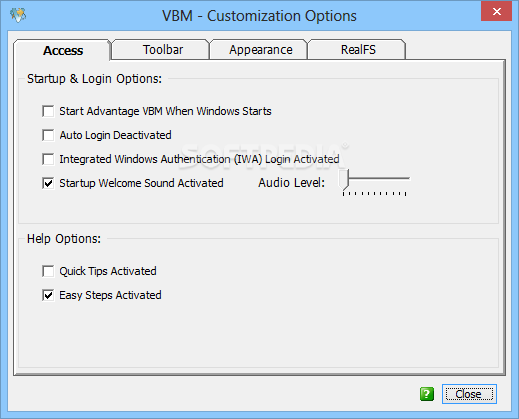Click the Close button at the bottom
This screenshot has height=419, width=519.
click(x=469, y=394)
